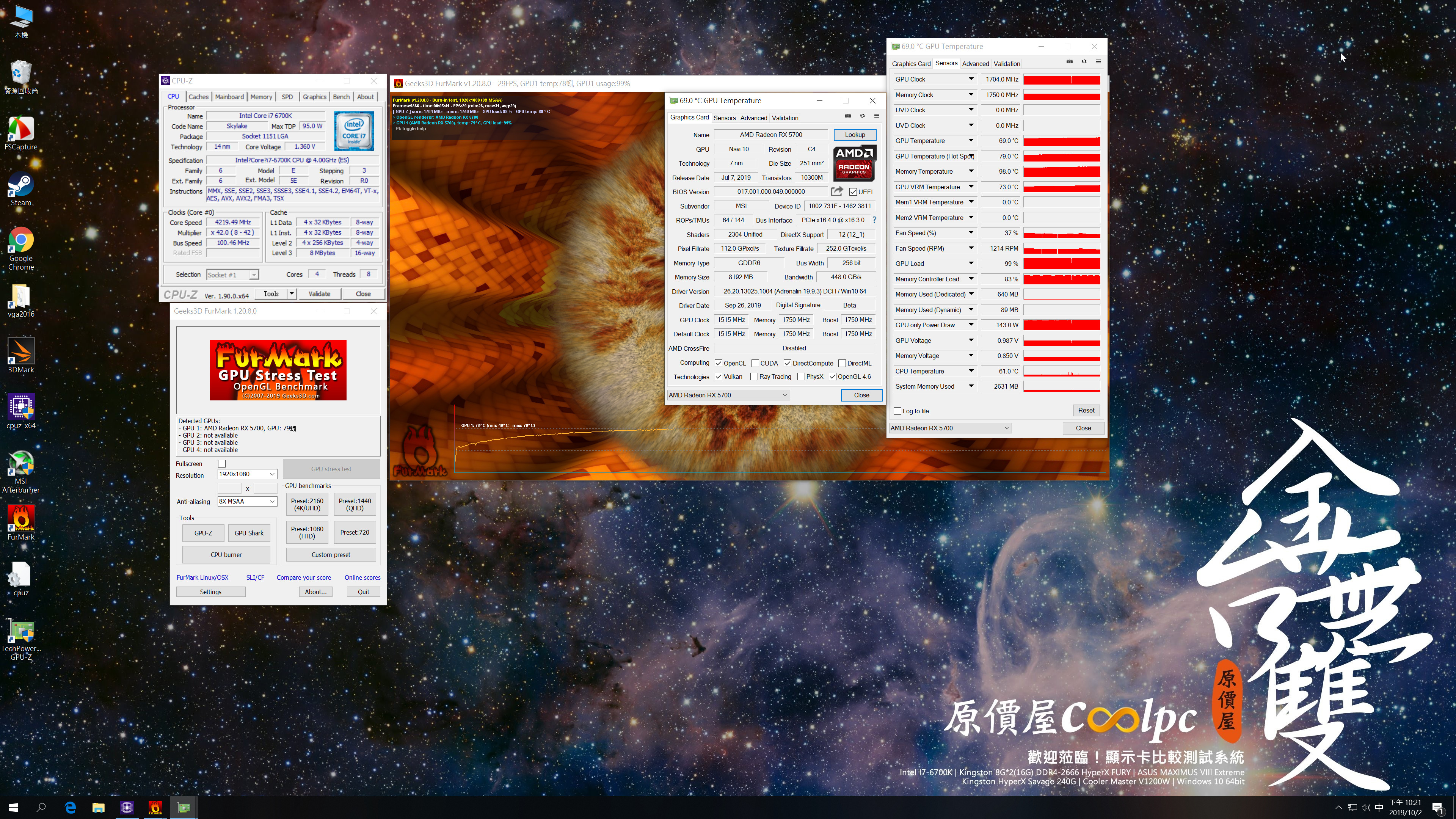Image resolution: width=1456 pixels, height=819 pixels.
Task: Click the refresh icon in GPU-Z Sensors window
Action: coord(1084,61)
